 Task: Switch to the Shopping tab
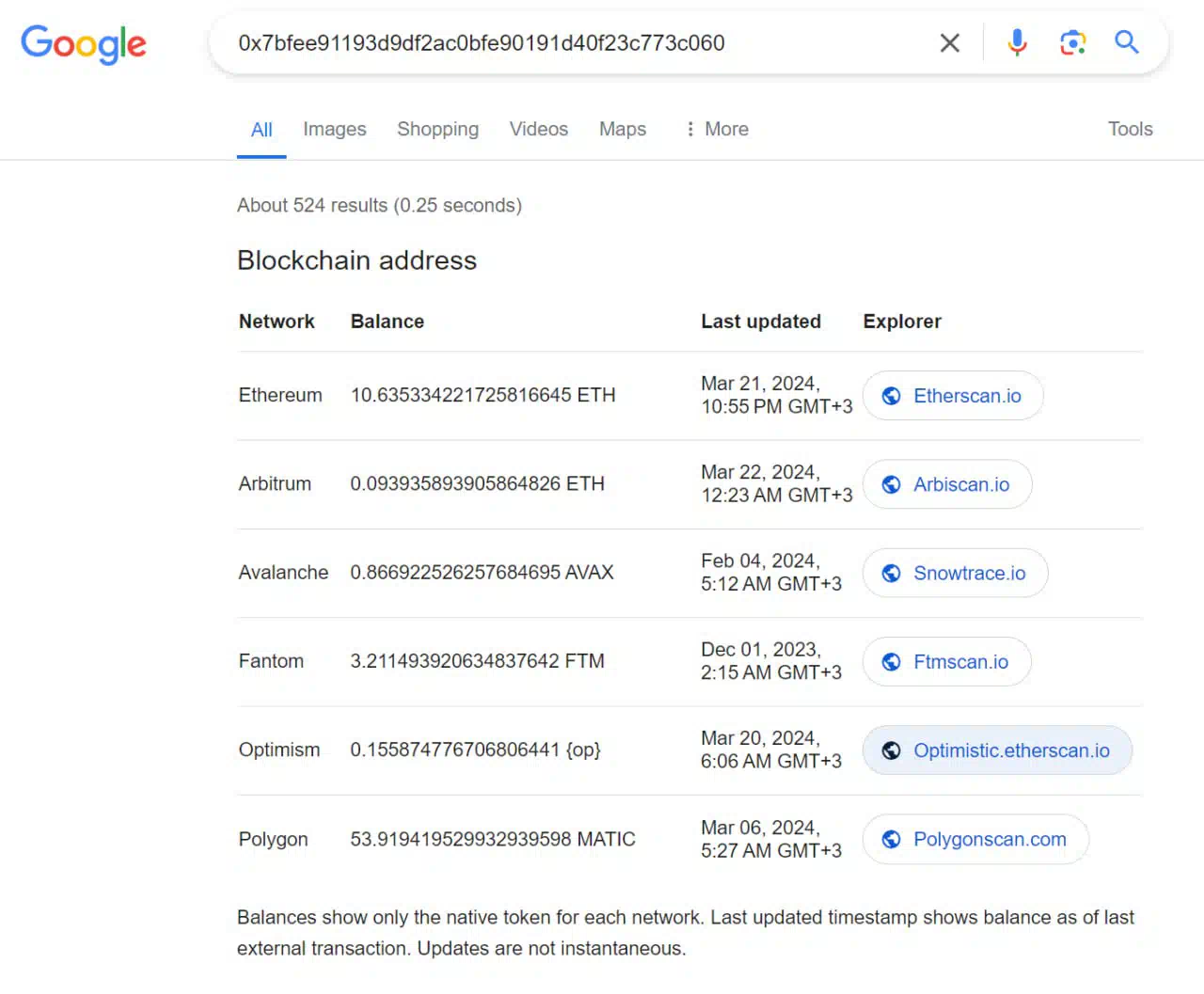(x=437, y=129)
